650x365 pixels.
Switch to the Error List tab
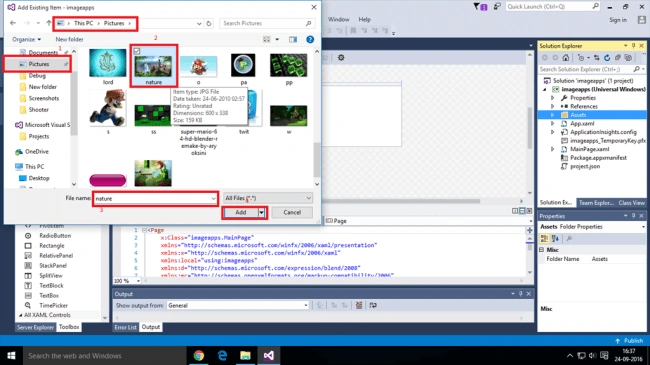[125, 327]
